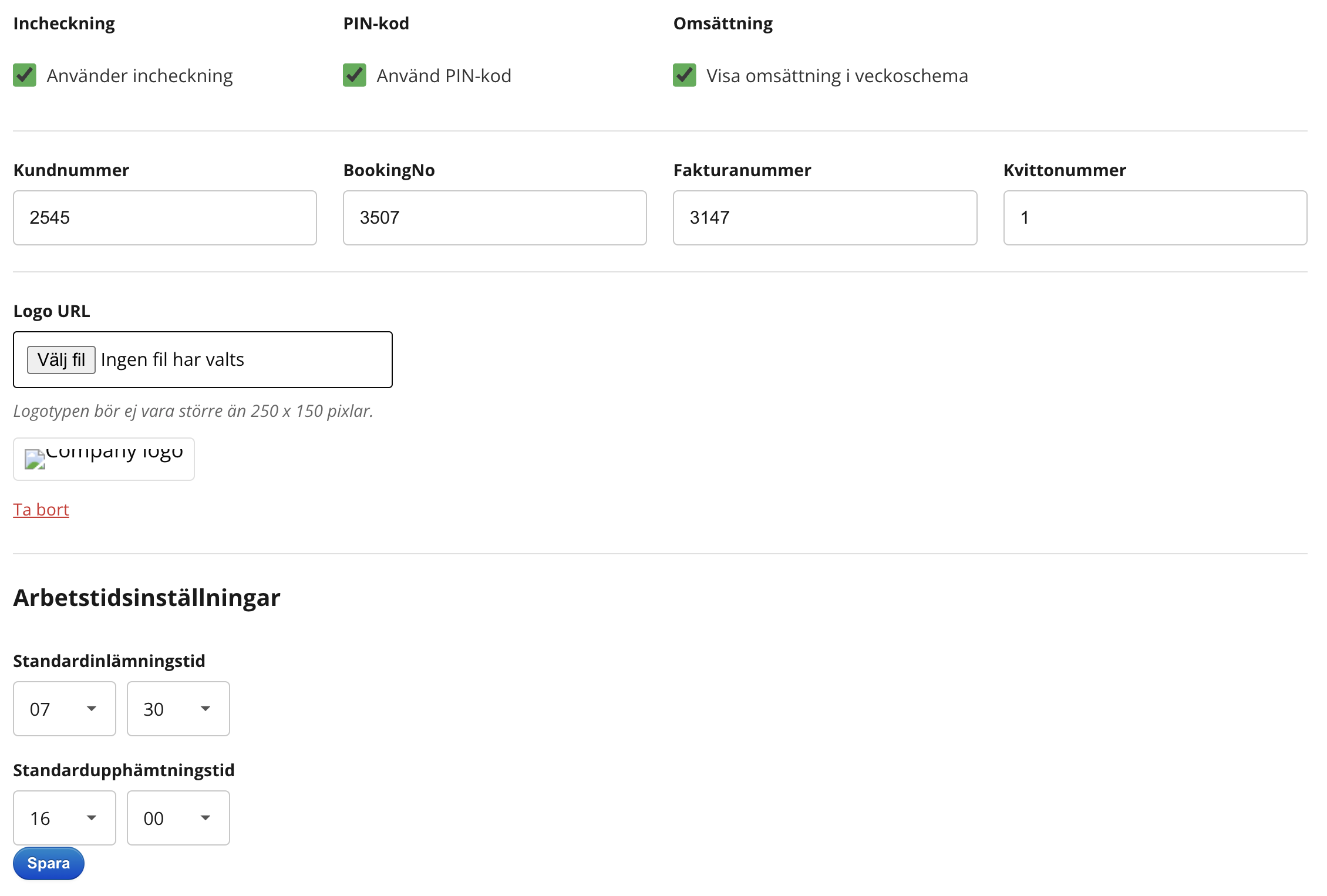Screen dimensions: 1327x896
Task: Click the Ingen fil har valts text
Action: tap(172, 359)
